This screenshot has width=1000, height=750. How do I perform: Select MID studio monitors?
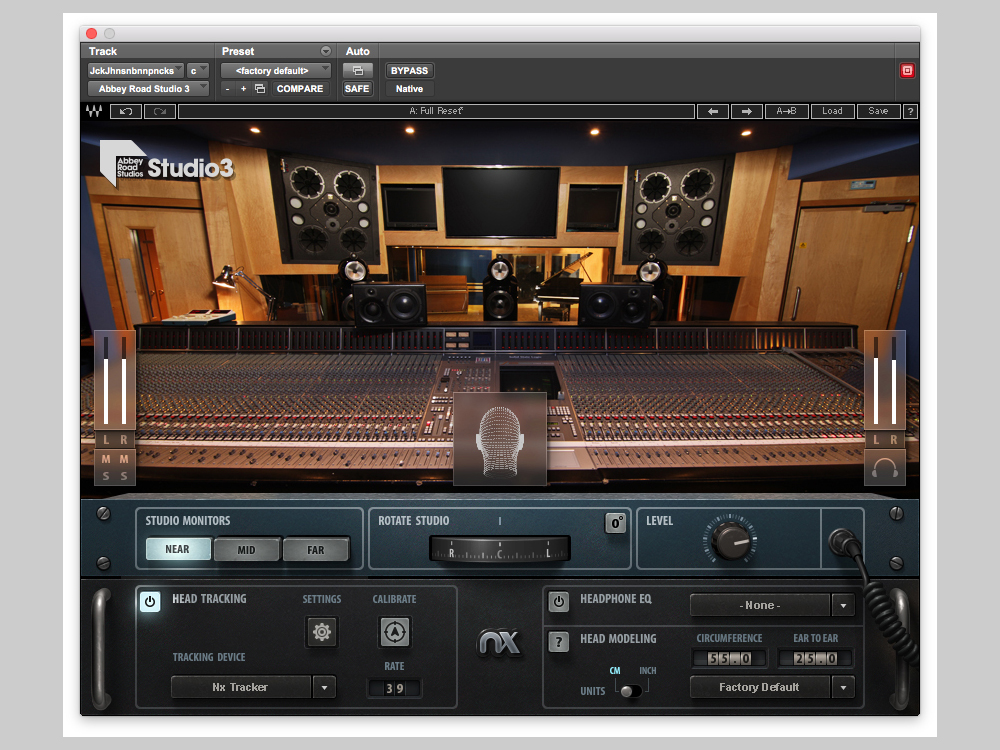pyautogui.click(x=246, y=549)
